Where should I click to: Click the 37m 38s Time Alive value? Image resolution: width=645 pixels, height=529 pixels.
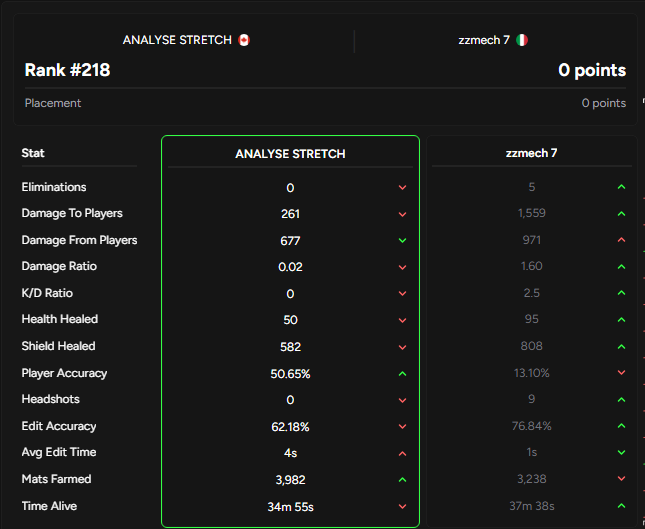[x=531, y=506]
